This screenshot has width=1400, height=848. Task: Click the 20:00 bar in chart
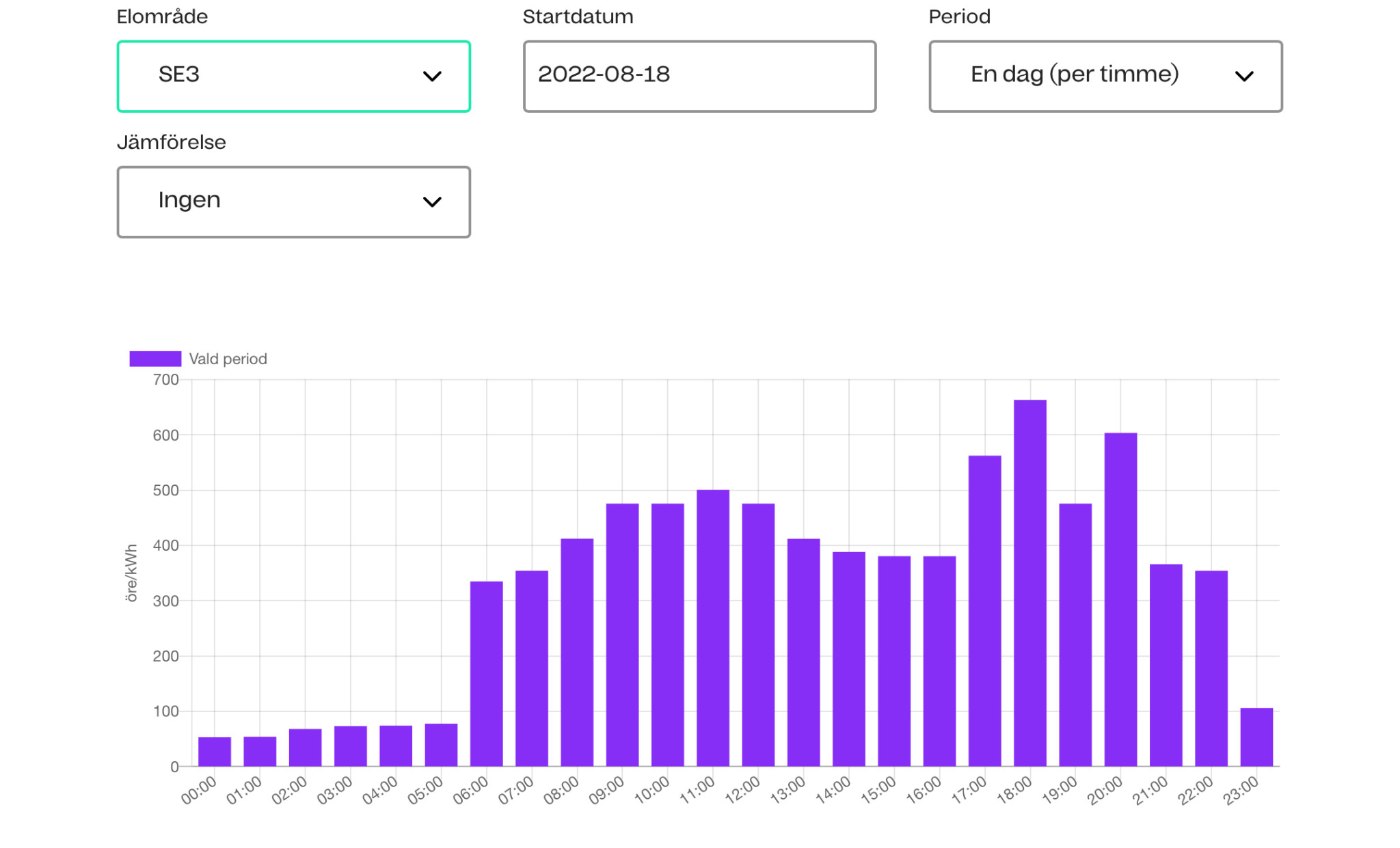(1120, 599)
